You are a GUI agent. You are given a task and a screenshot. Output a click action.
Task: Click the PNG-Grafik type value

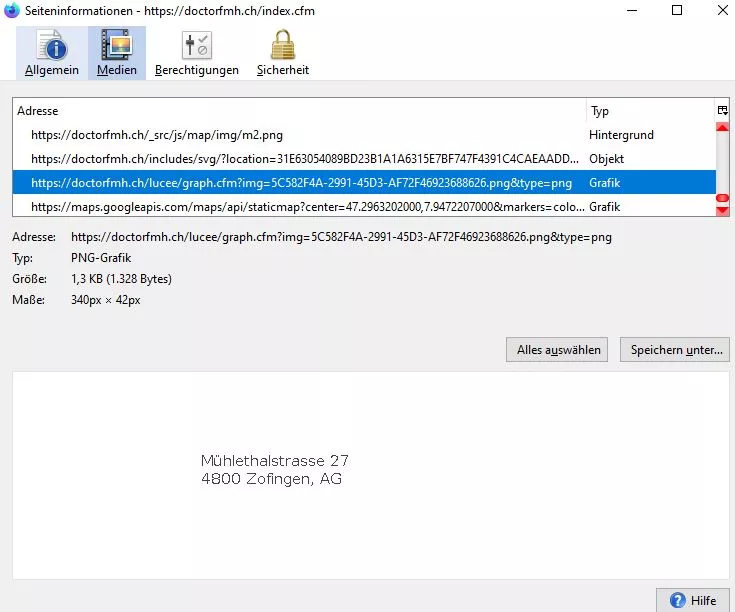pos(101,258)
